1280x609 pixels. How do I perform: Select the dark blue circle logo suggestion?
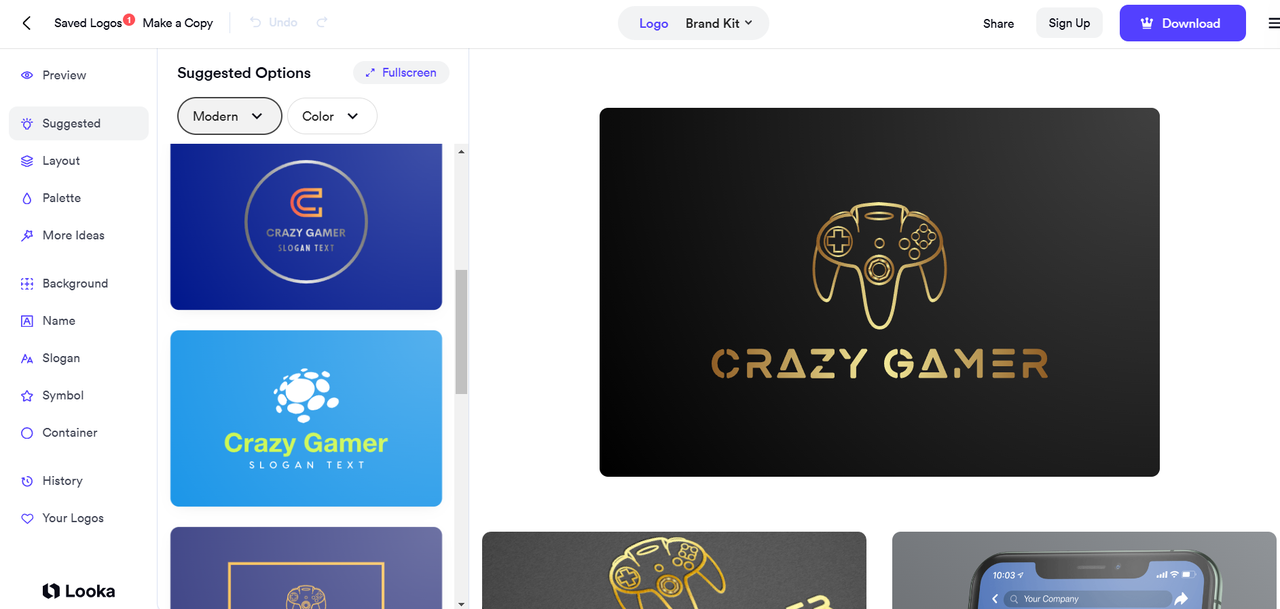[x=306, y=227]
